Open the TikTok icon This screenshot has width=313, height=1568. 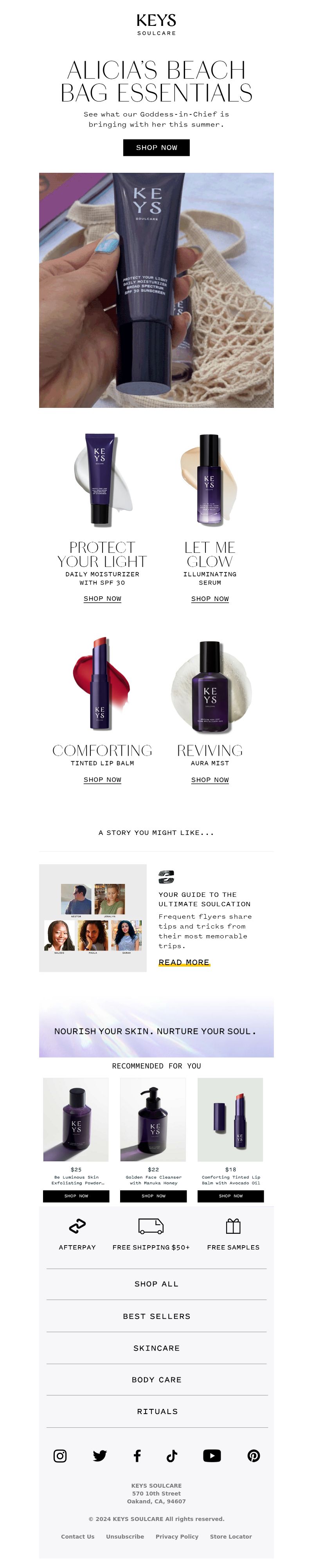172,1456
